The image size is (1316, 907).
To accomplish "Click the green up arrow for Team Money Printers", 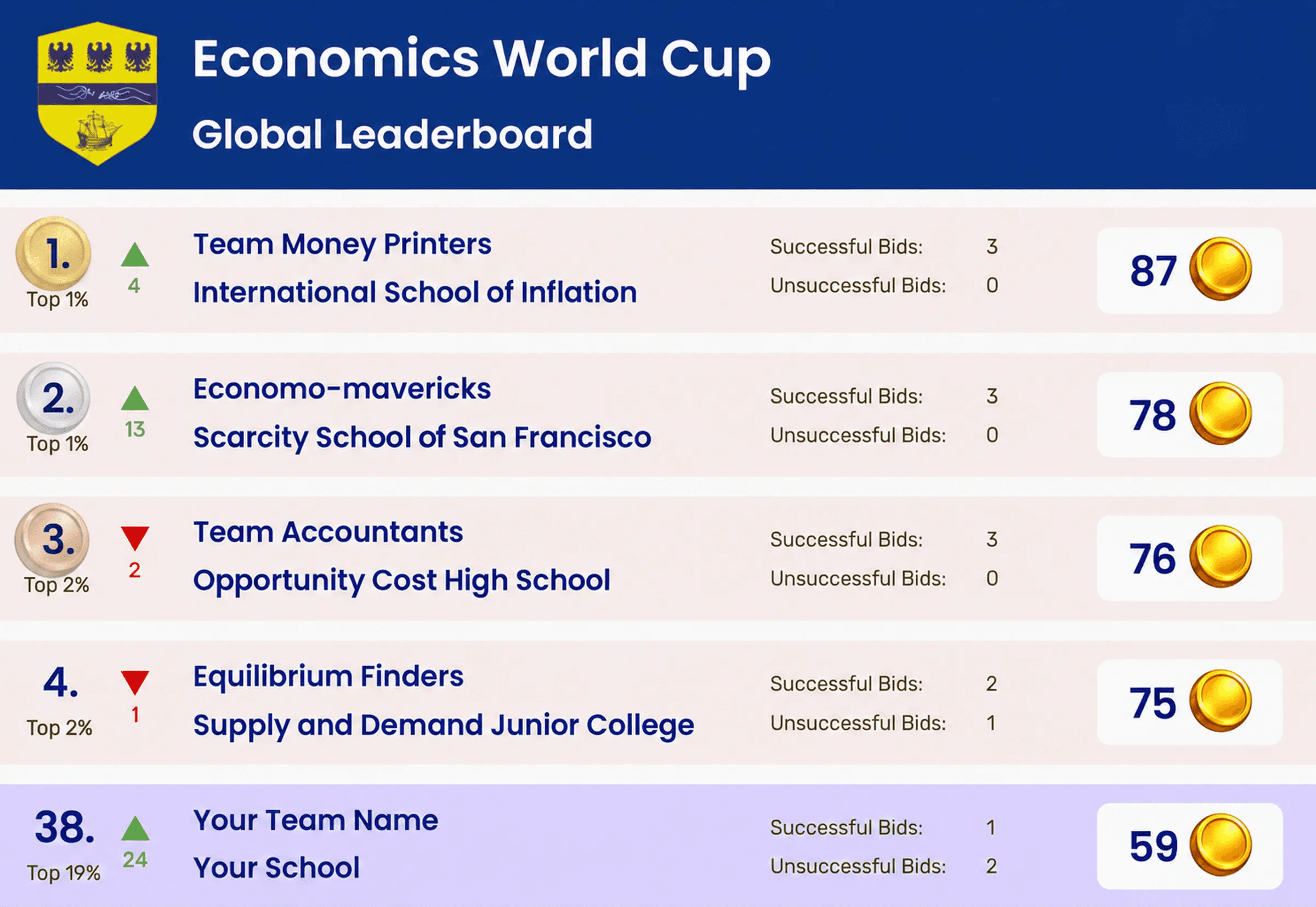I will point(135,254).
